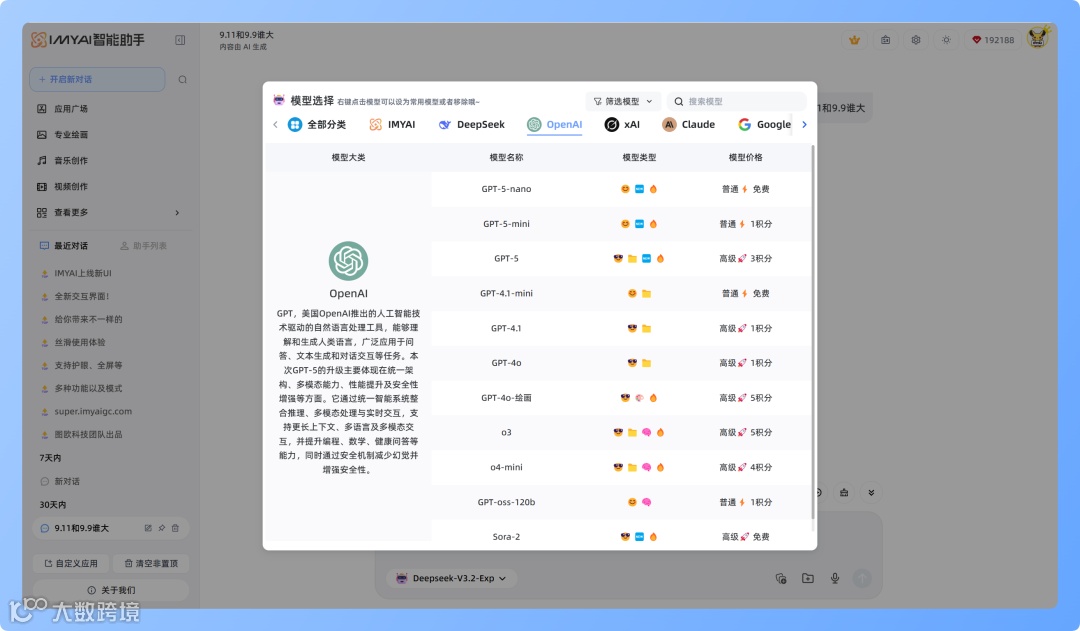Image resolution: width=1080 pixels, height=631 pixels.
Task: Click the folder icon in GPT-4.1 row
Action: [x=646, y=329]
